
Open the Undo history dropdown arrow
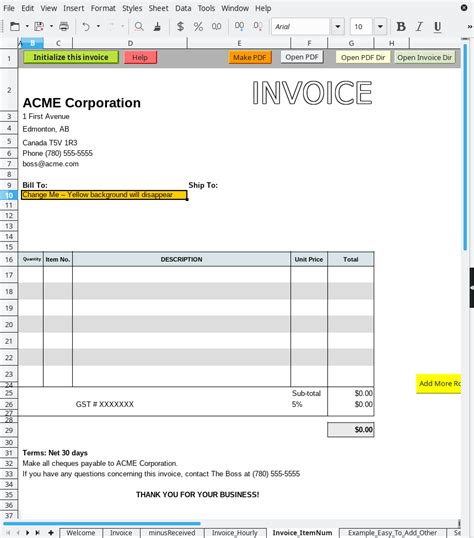point(98,26)
